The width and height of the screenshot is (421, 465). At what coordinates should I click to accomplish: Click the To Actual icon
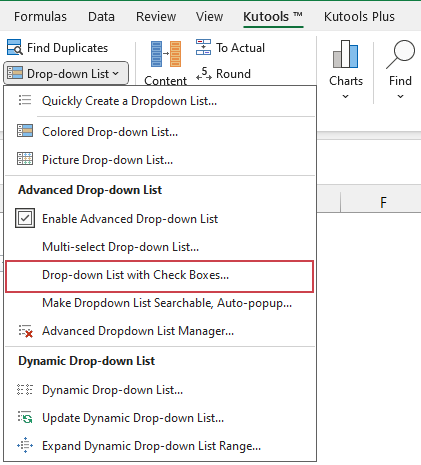[x=203, y=47]
